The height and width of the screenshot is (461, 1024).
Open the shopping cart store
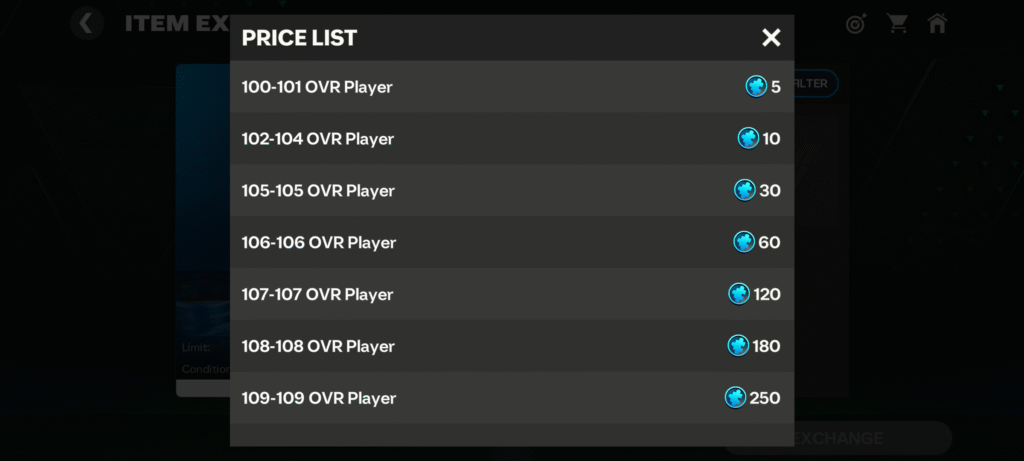[897, 23]
